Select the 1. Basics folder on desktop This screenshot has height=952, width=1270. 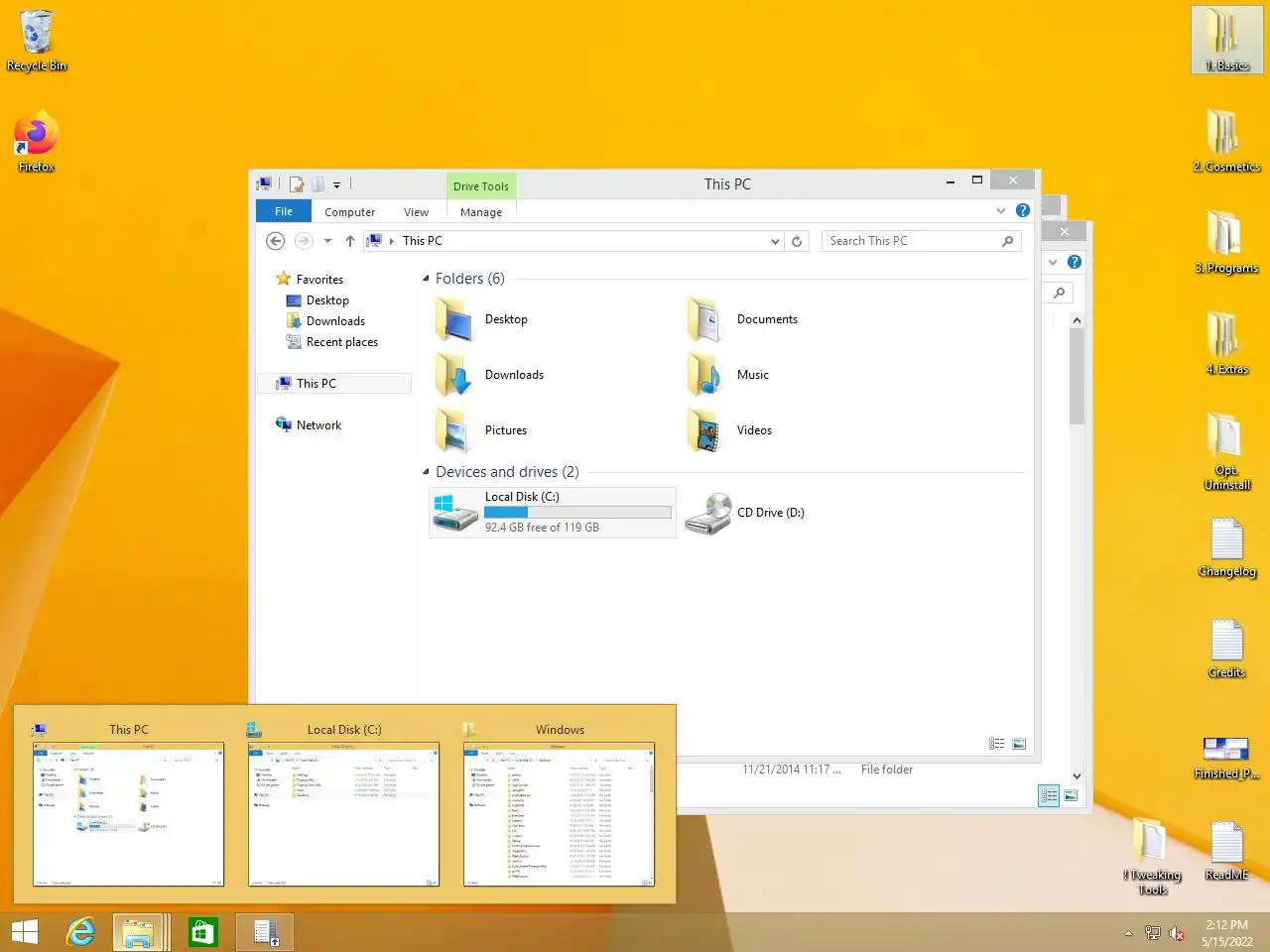(x=1227, y=40)
